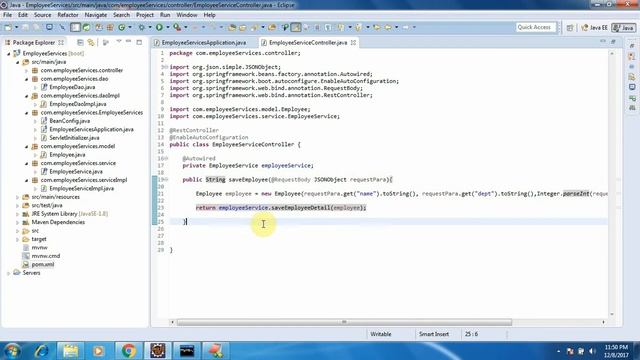Expand the src/main/resources folder
The width and height of the screenshot is (640, 360).
18,197
